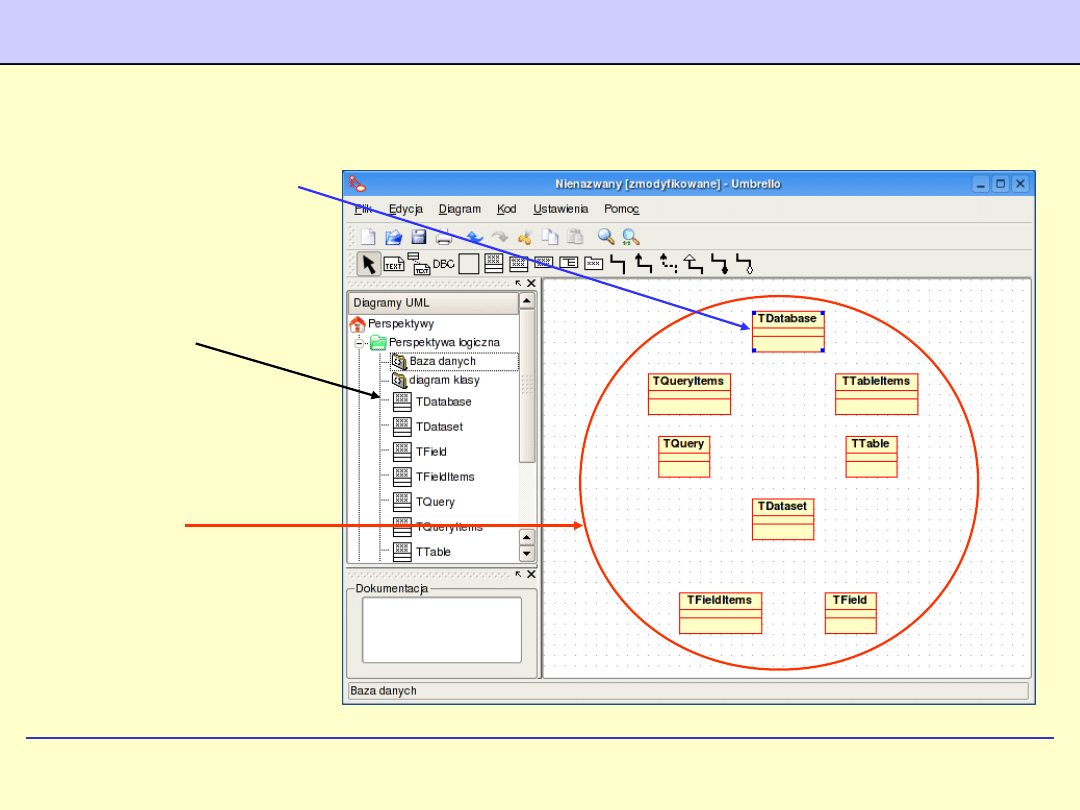Viewport: 1080px width, 810px height.
Task: Select the TEXT label tool icon
Action: (x=394, y=264)
